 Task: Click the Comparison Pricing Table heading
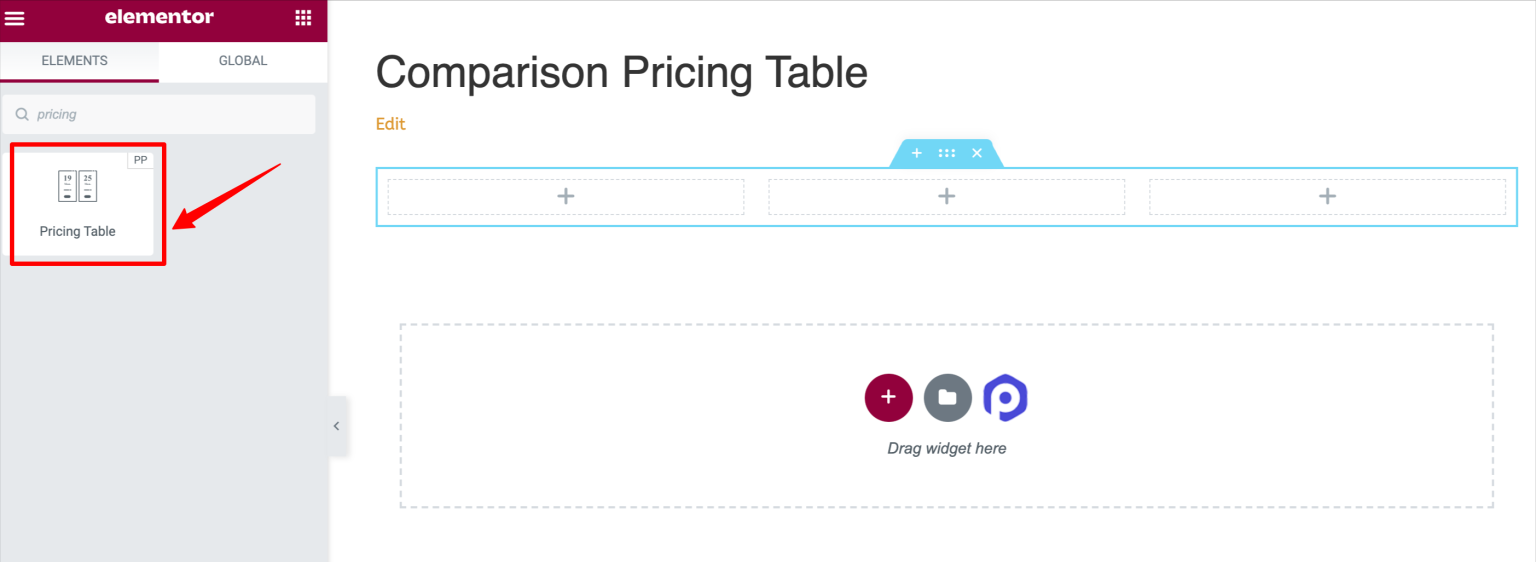pos(621,73)
